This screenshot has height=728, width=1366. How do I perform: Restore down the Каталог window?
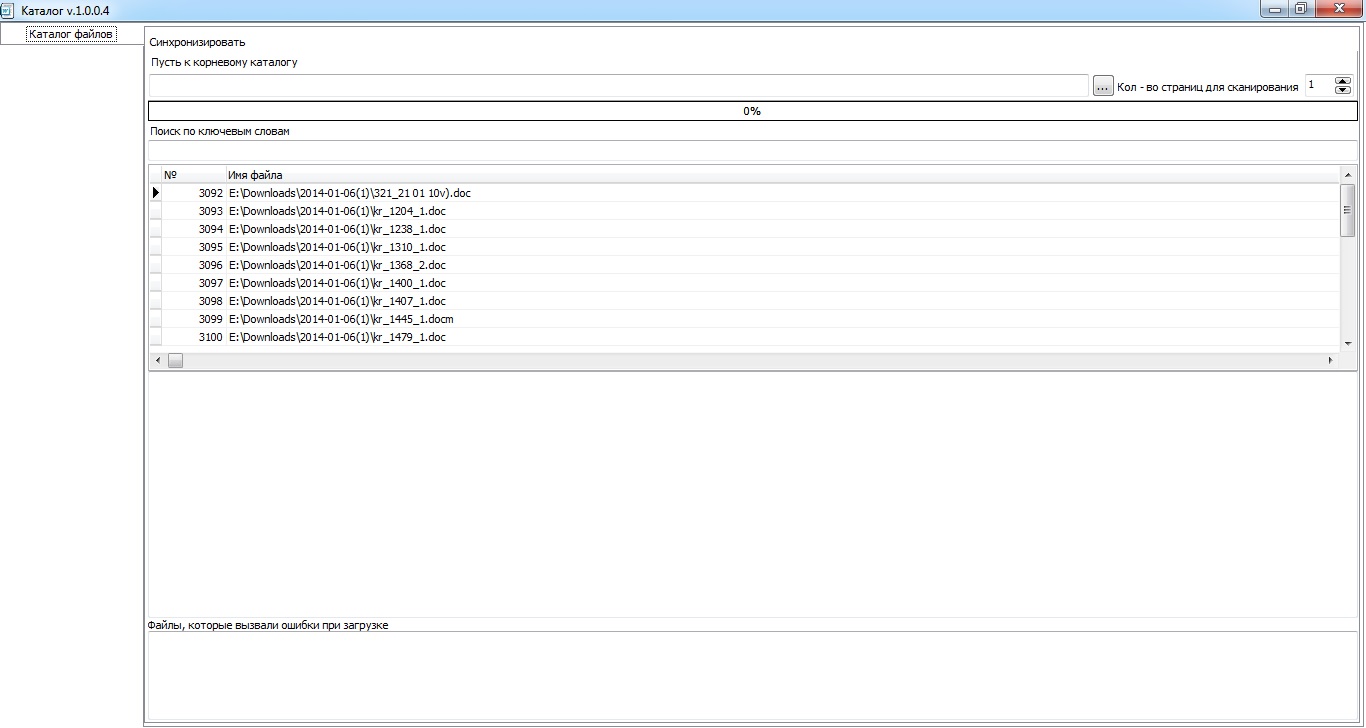(x=1301, y=9)
